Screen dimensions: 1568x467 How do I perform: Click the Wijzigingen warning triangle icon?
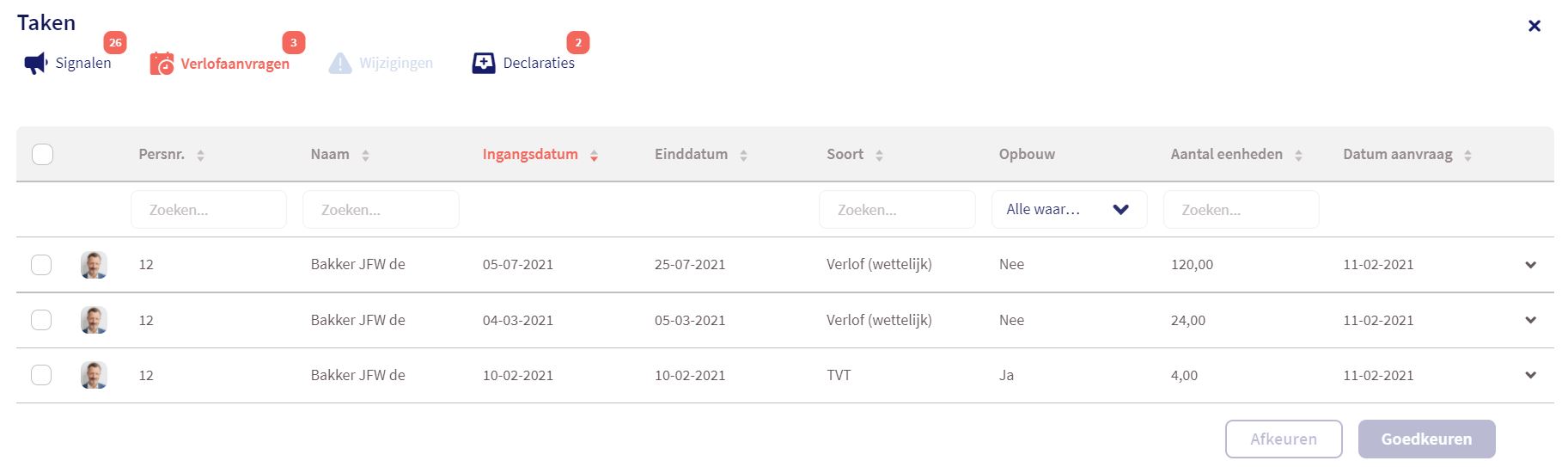point(340,64)
